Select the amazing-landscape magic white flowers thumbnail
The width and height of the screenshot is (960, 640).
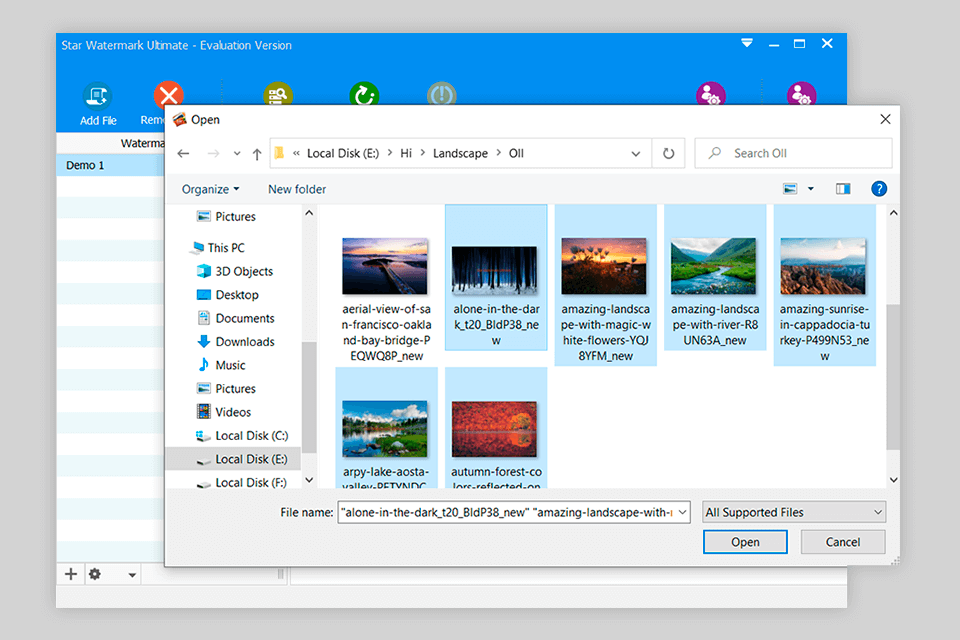point(604,267)
